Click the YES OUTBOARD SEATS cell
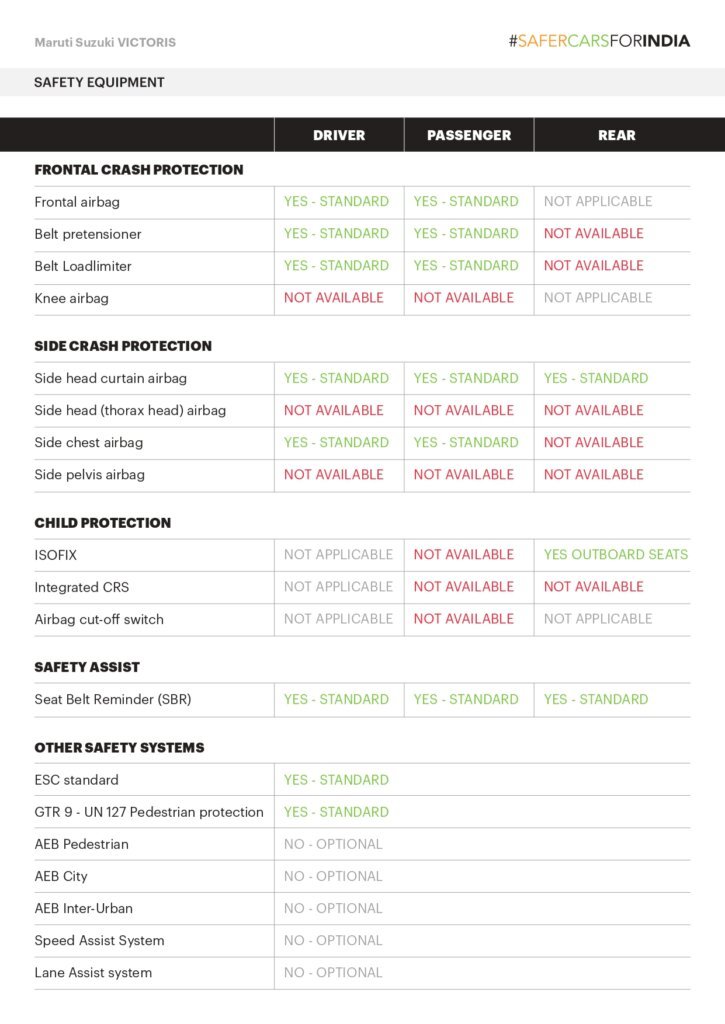The height and width of the screenshot is (1024, 725). tap(616, 554)
